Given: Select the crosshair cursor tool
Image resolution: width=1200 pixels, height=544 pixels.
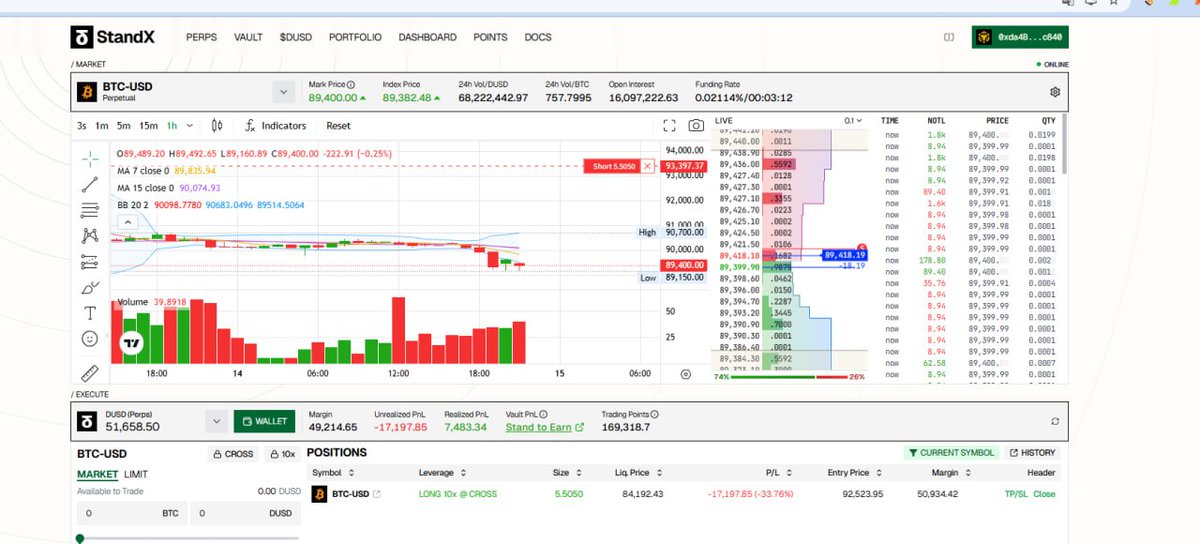Looking at the screenshot, I should click(x=90, y=158).
